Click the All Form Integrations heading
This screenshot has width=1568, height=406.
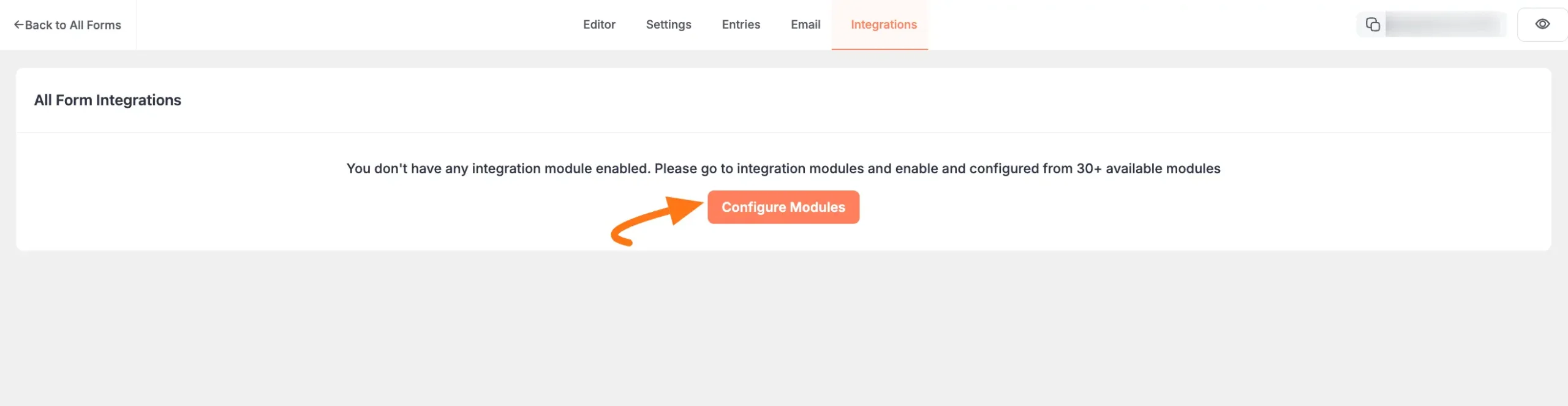108,100
